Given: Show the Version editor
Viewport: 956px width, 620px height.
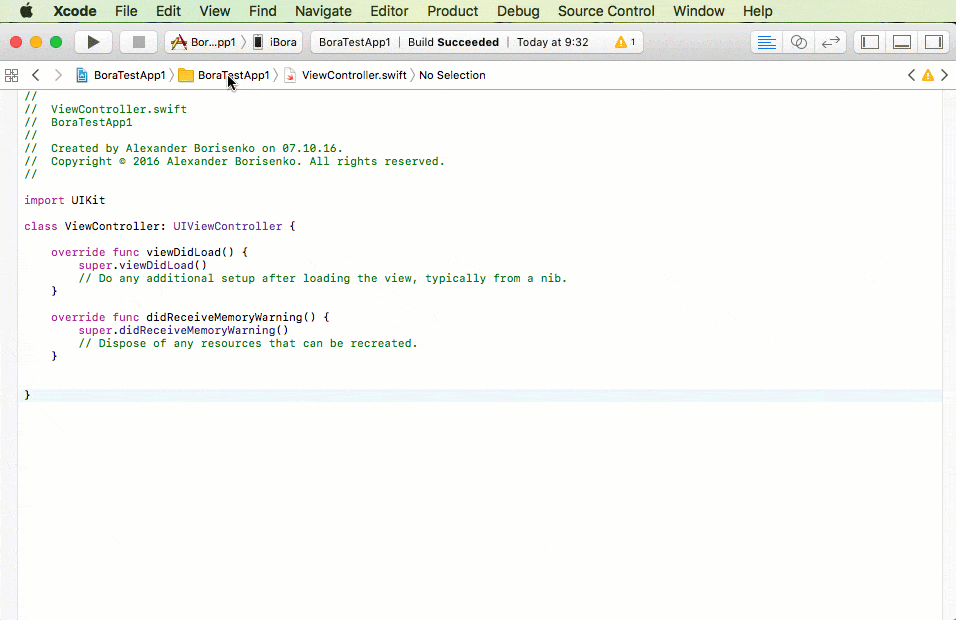Looking at the screenshot, I should click(830, 42).
